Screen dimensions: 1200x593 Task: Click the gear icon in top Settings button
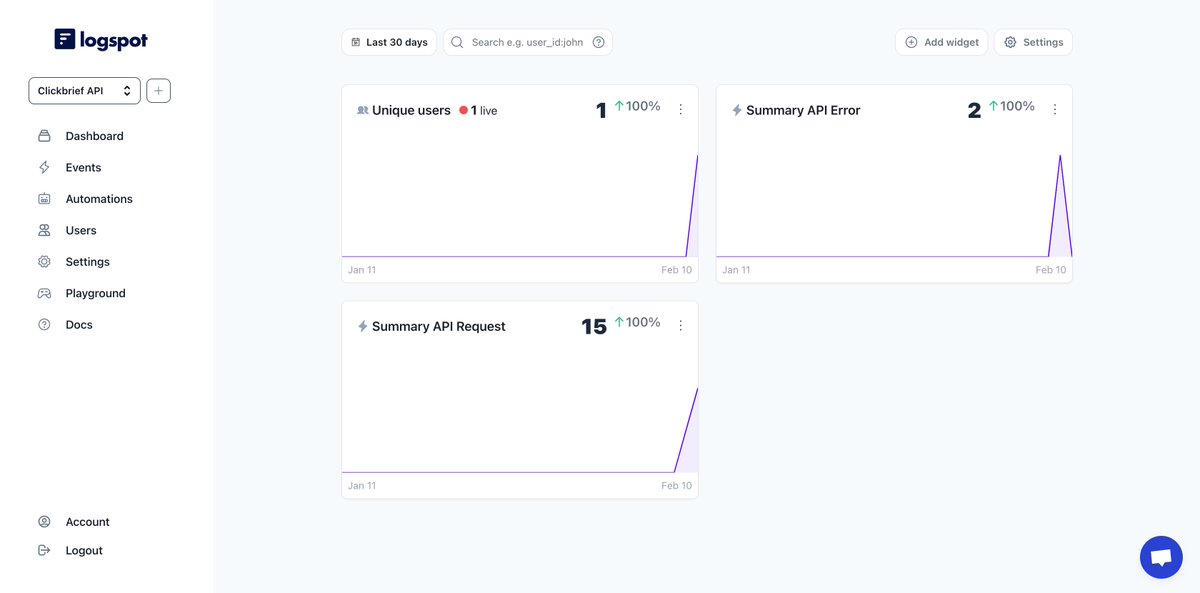coord(1010,42)
